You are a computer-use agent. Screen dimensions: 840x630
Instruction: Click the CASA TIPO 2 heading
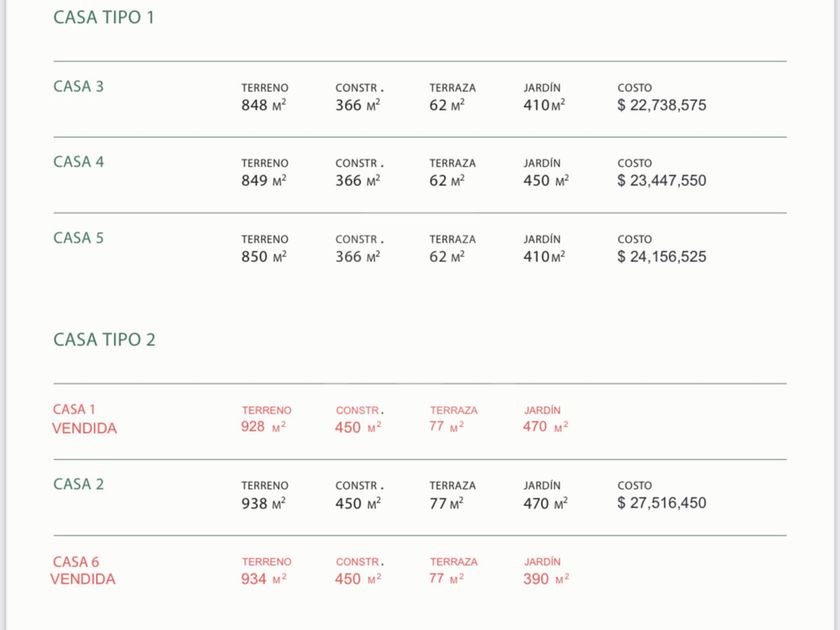pyautogui.click(x=104, y=340)
